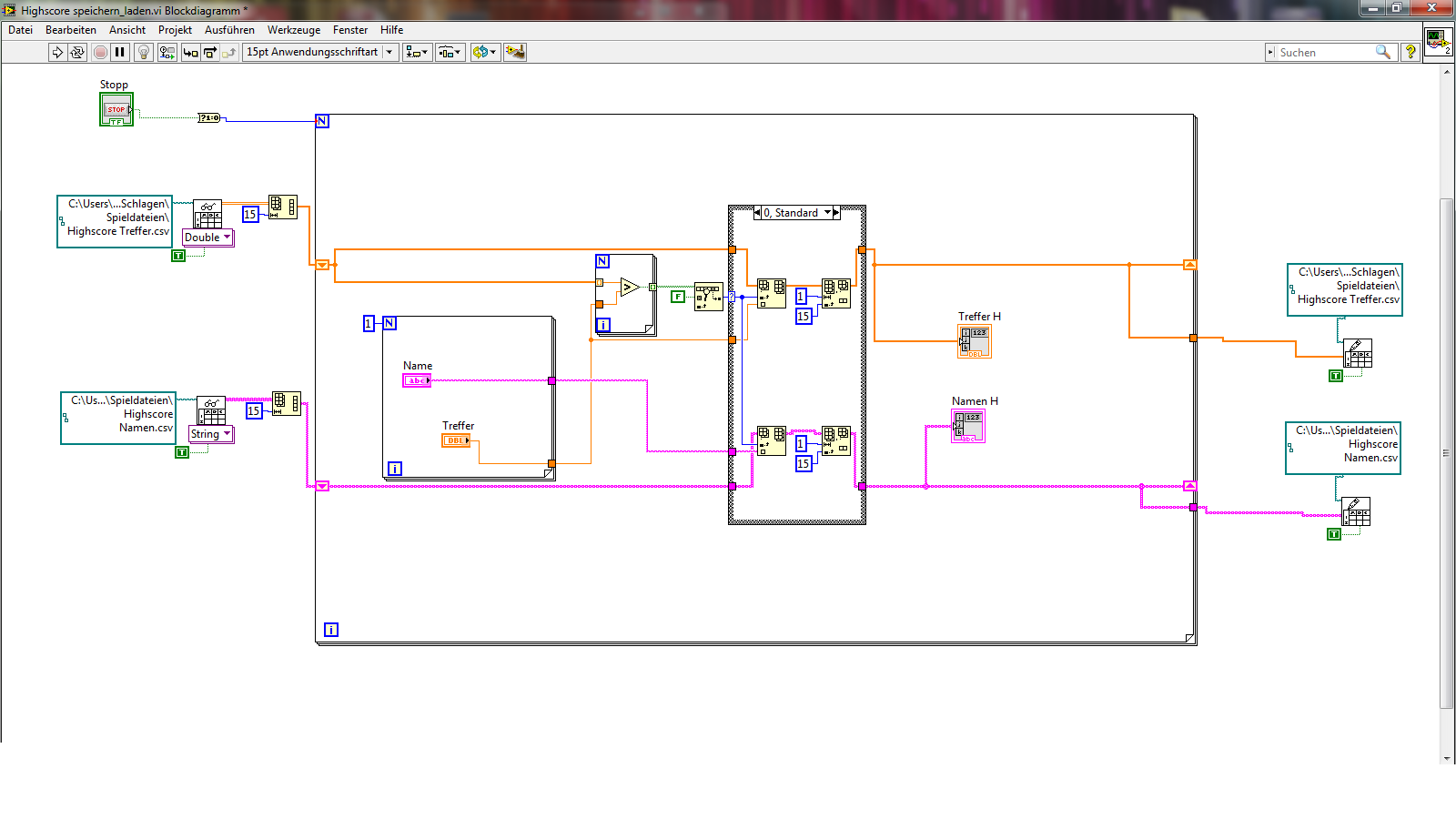Image resolution: width=1456 pixels, height=819 pixels.
Task: Select the Read Spreadsheet File node set to String
Action: coord(212,410)
